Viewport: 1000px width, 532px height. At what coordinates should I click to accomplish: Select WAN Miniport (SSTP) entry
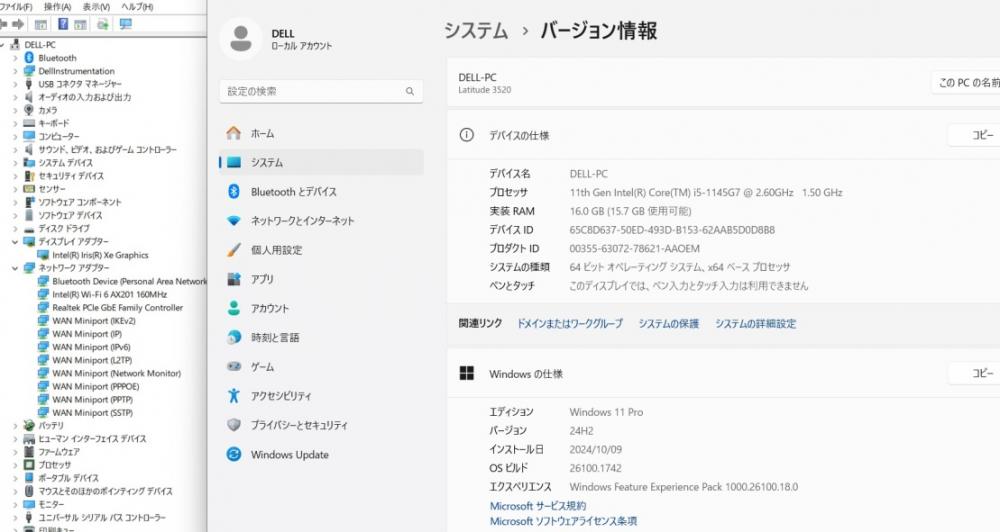(x=92, y=413)
